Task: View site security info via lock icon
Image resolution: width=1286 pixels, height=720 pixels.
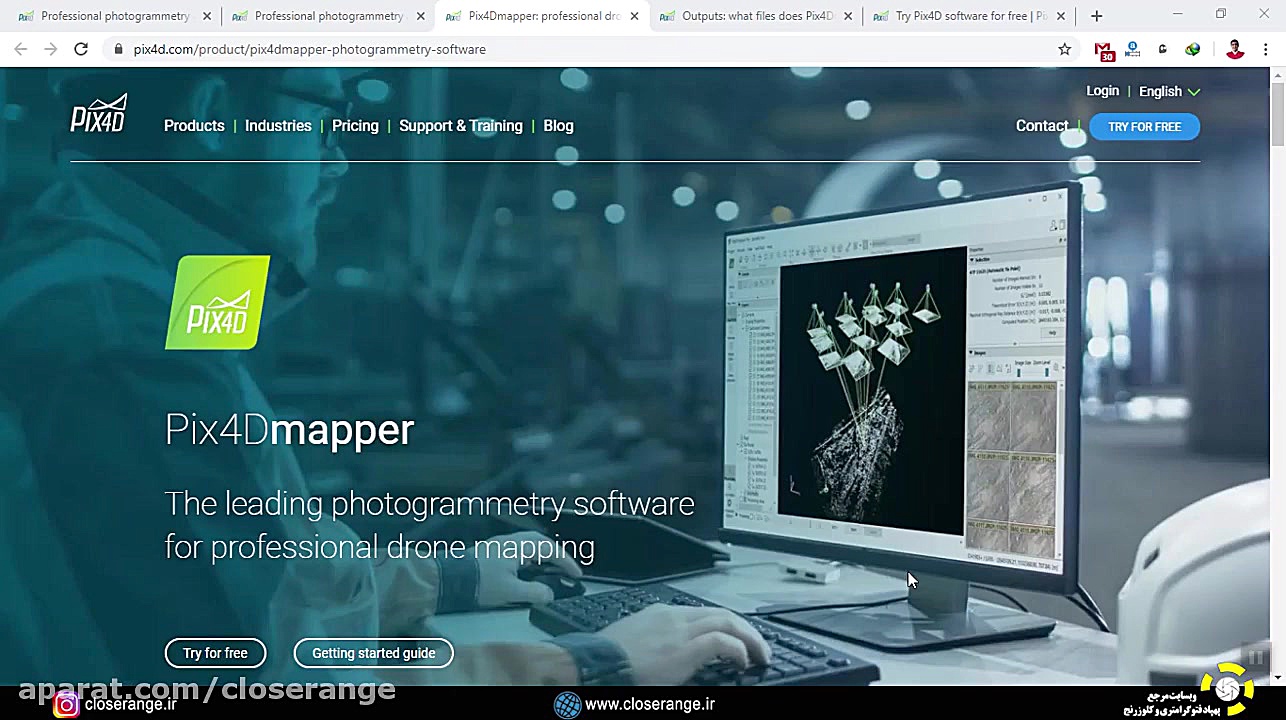Action: [x=119, y=49]
